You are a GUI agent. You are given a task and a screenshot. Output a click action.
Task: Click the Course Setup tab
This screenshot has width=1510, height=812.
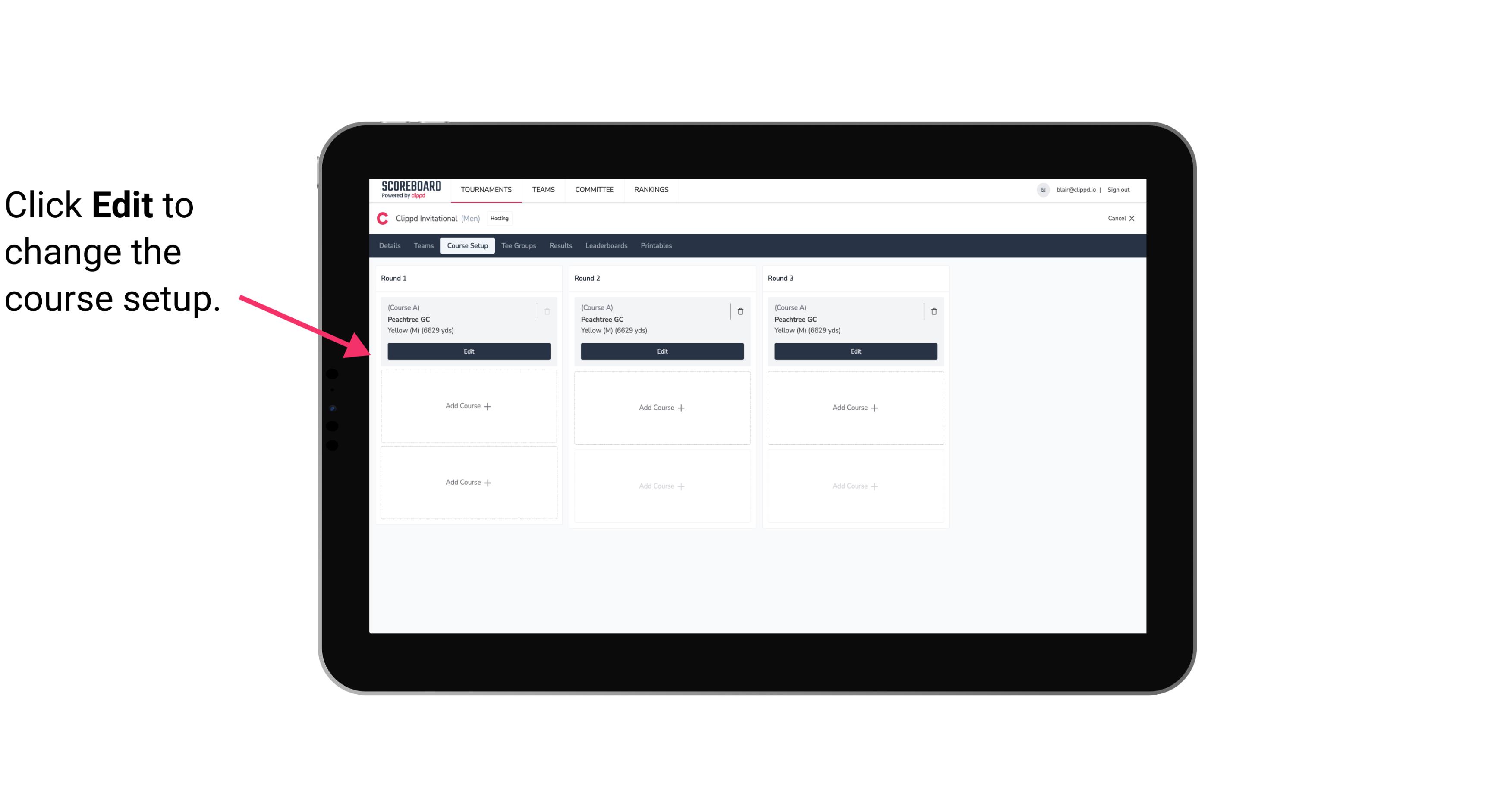click(x=467, y=246)
